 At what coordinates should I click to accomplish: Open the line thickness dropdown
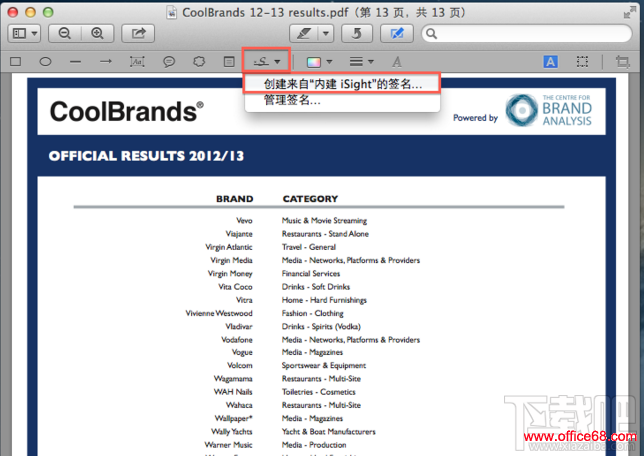point(361,62)
